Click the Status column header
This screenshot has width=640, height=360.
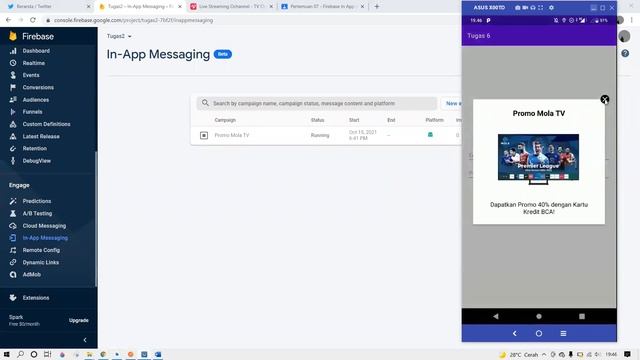(x=317, y=120)
